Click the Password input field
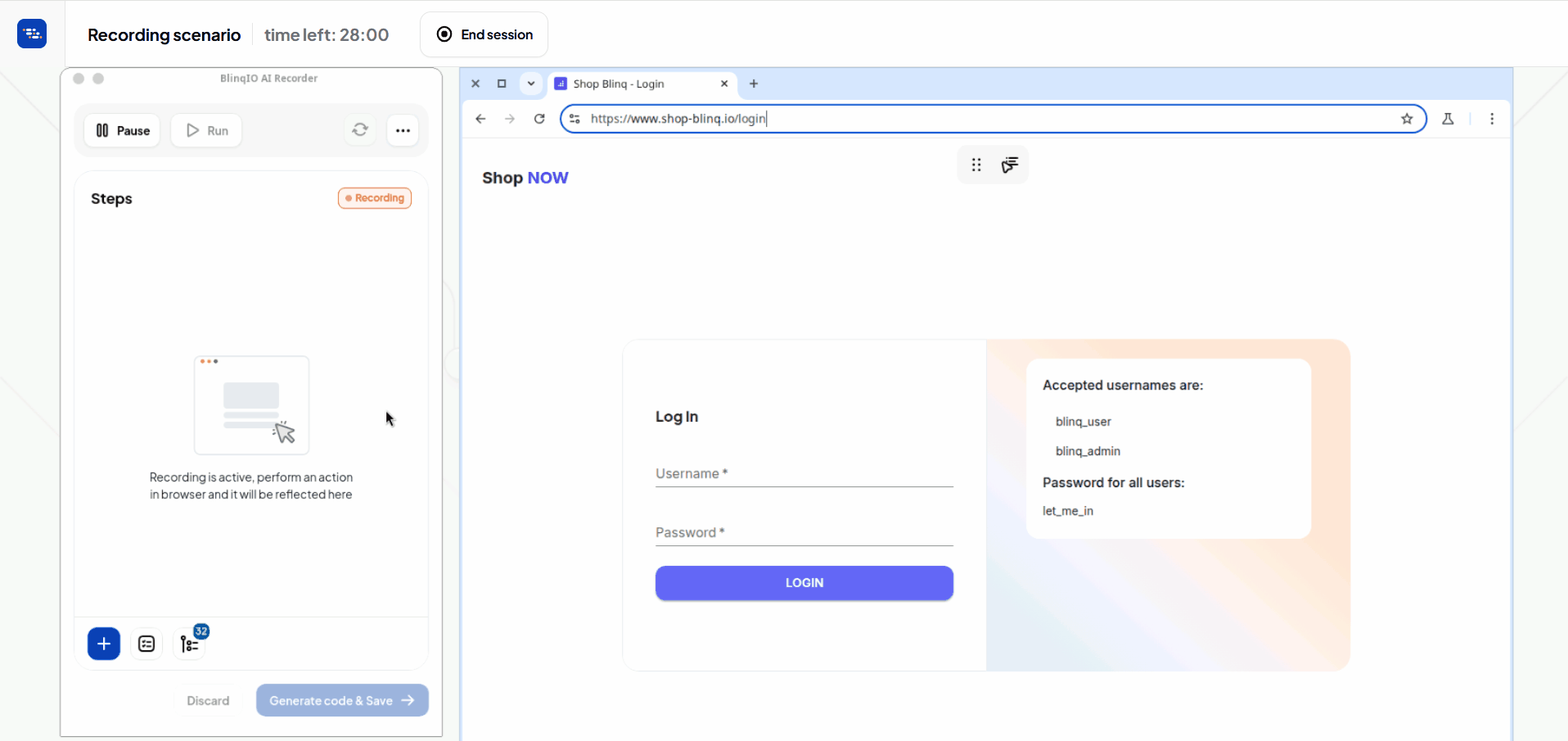 click(x=804, y=533)
